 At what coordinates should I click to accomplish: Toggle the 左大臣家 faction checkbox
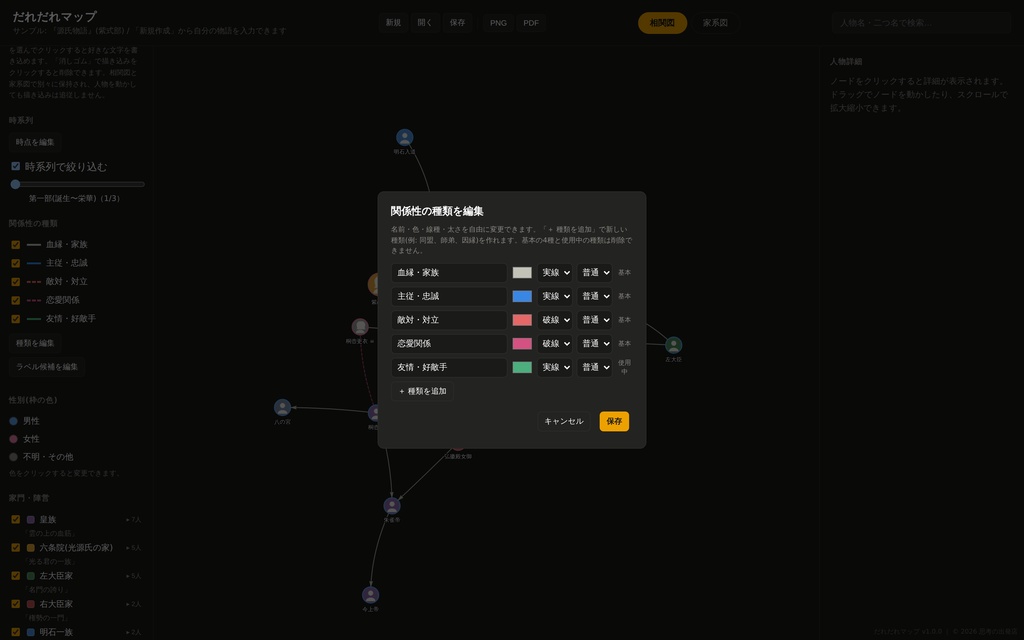16,576
